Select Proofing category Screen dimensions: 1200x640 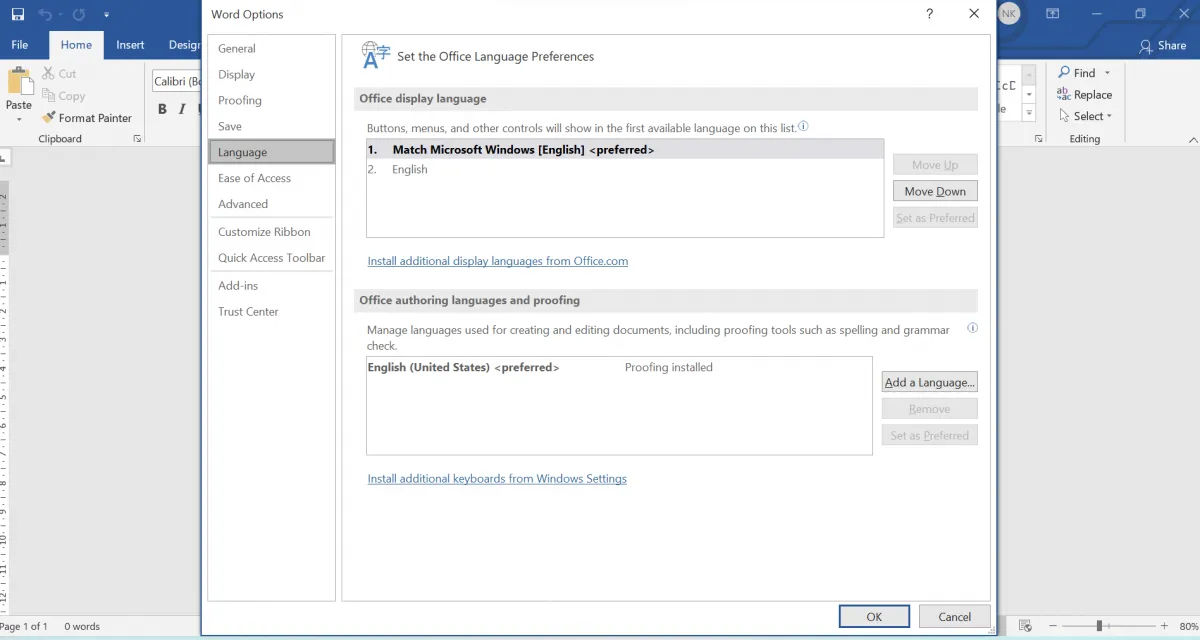[271, 100]
